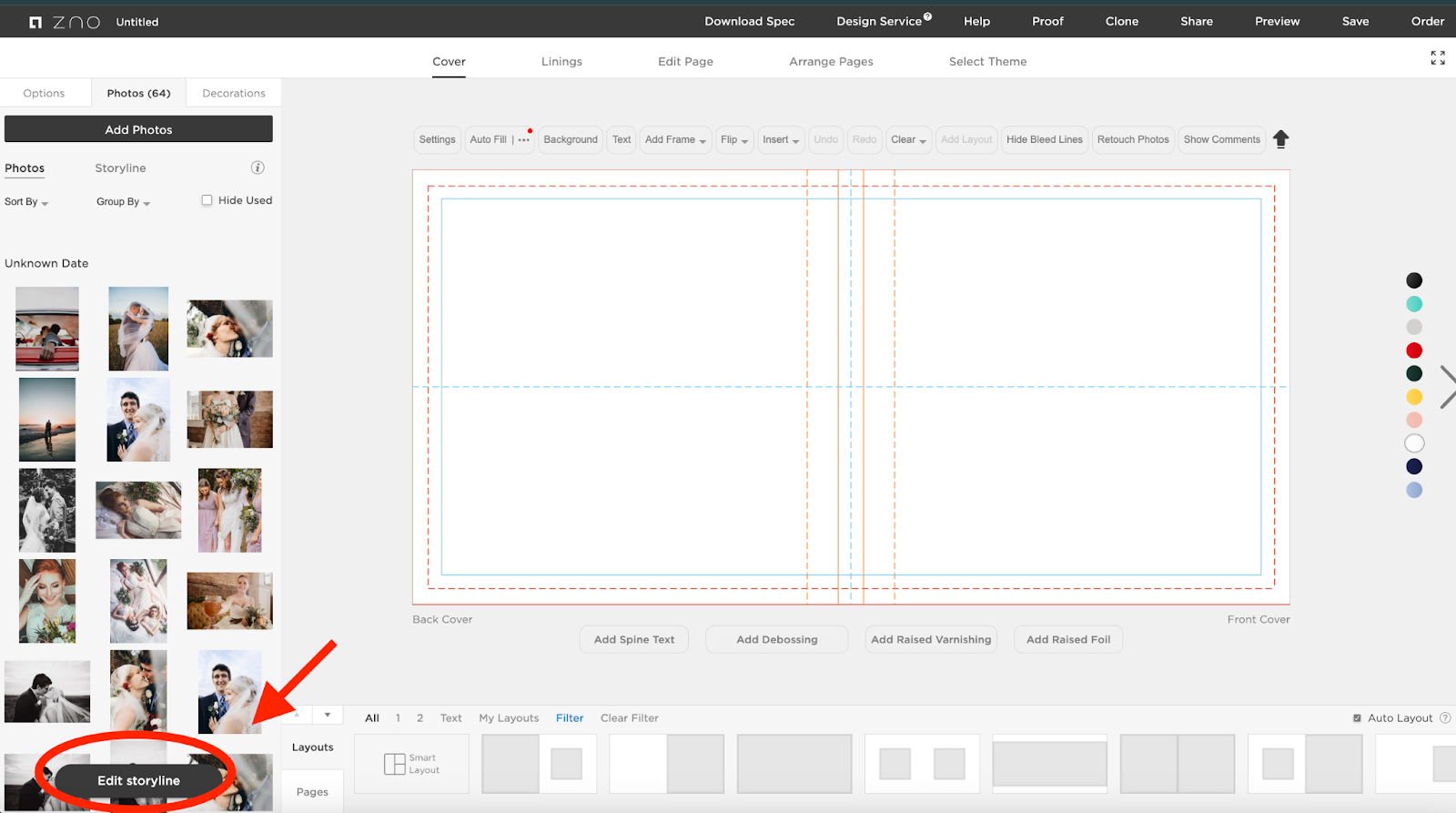Click Add Raised Varnishing button
The width and height of the screenshot is (1456, 813).
tap(931, 639)
